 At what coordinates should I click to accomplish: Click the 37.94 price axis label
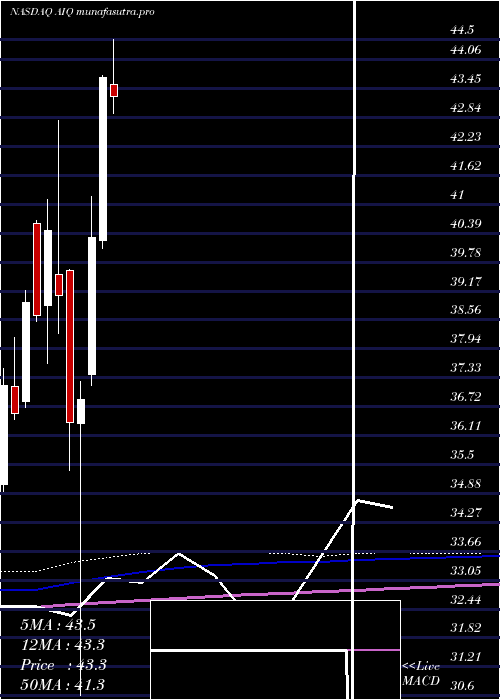tap(466, 339)
